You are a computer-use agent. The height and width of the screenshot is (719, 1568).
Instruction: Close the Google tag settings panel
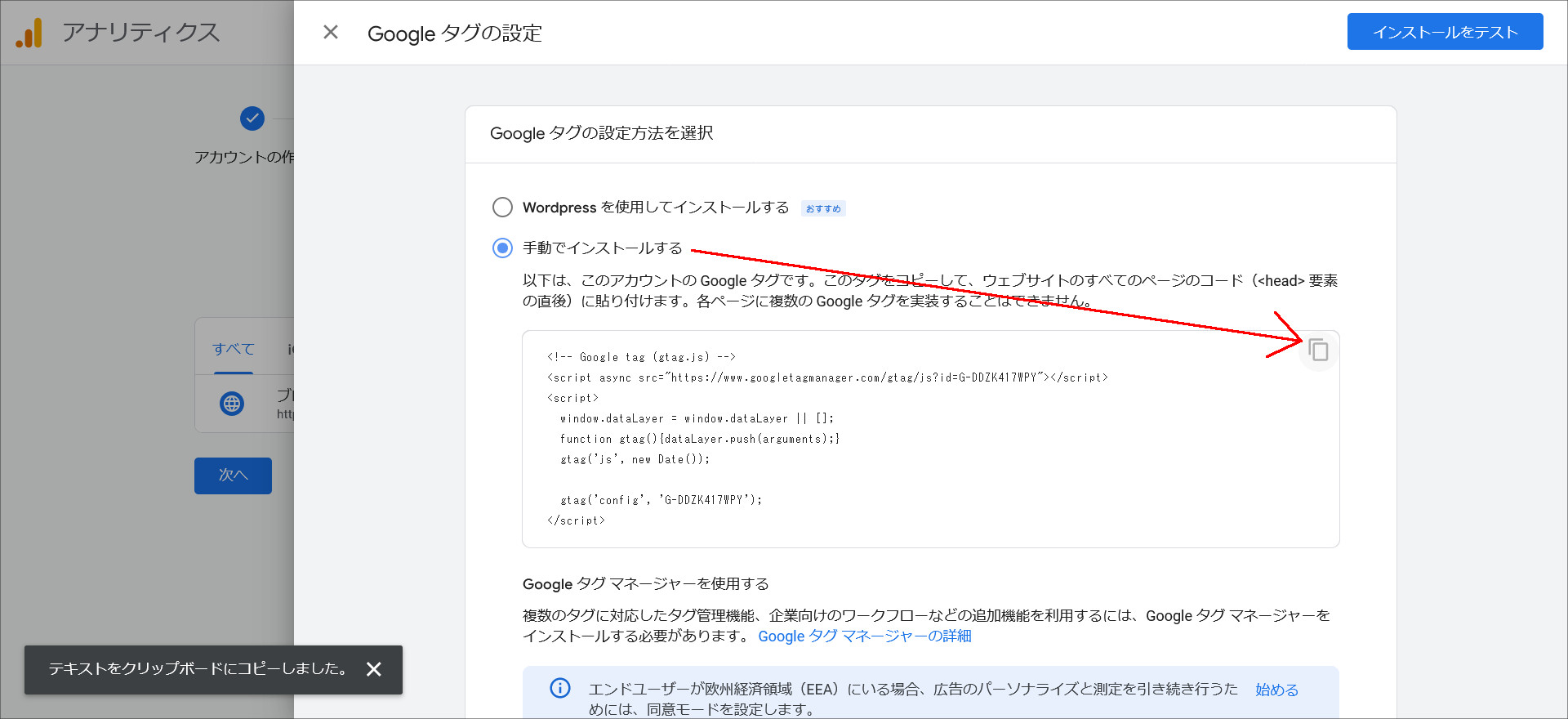[x=331, y=32]
